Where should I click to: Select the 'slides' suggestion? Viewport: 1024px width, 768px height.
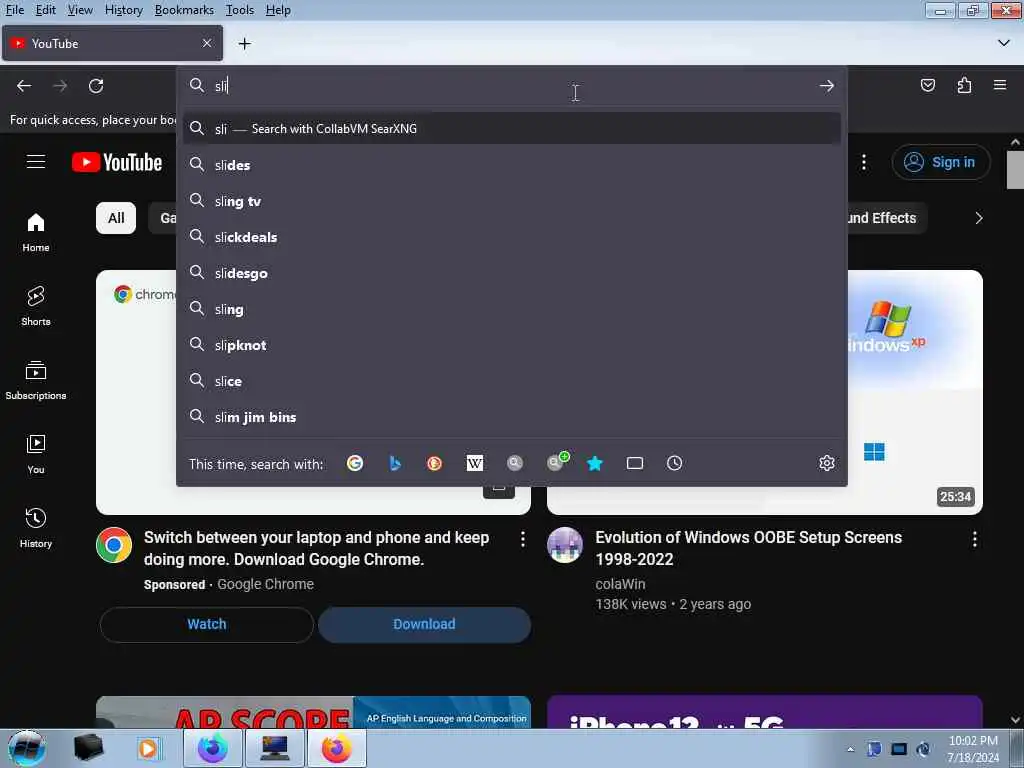512,165
